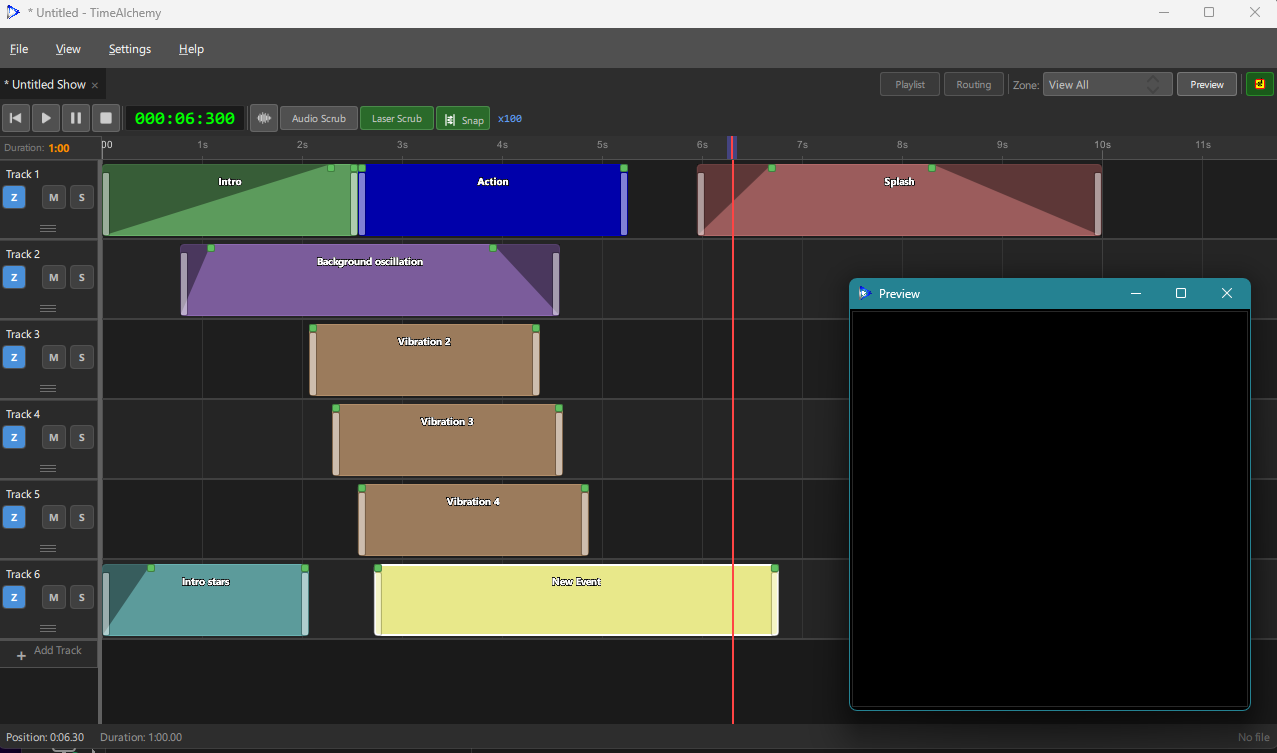Screen dimensions: 1277x753
Task: Click the Add Track plus icon
Action: point(21,656)
